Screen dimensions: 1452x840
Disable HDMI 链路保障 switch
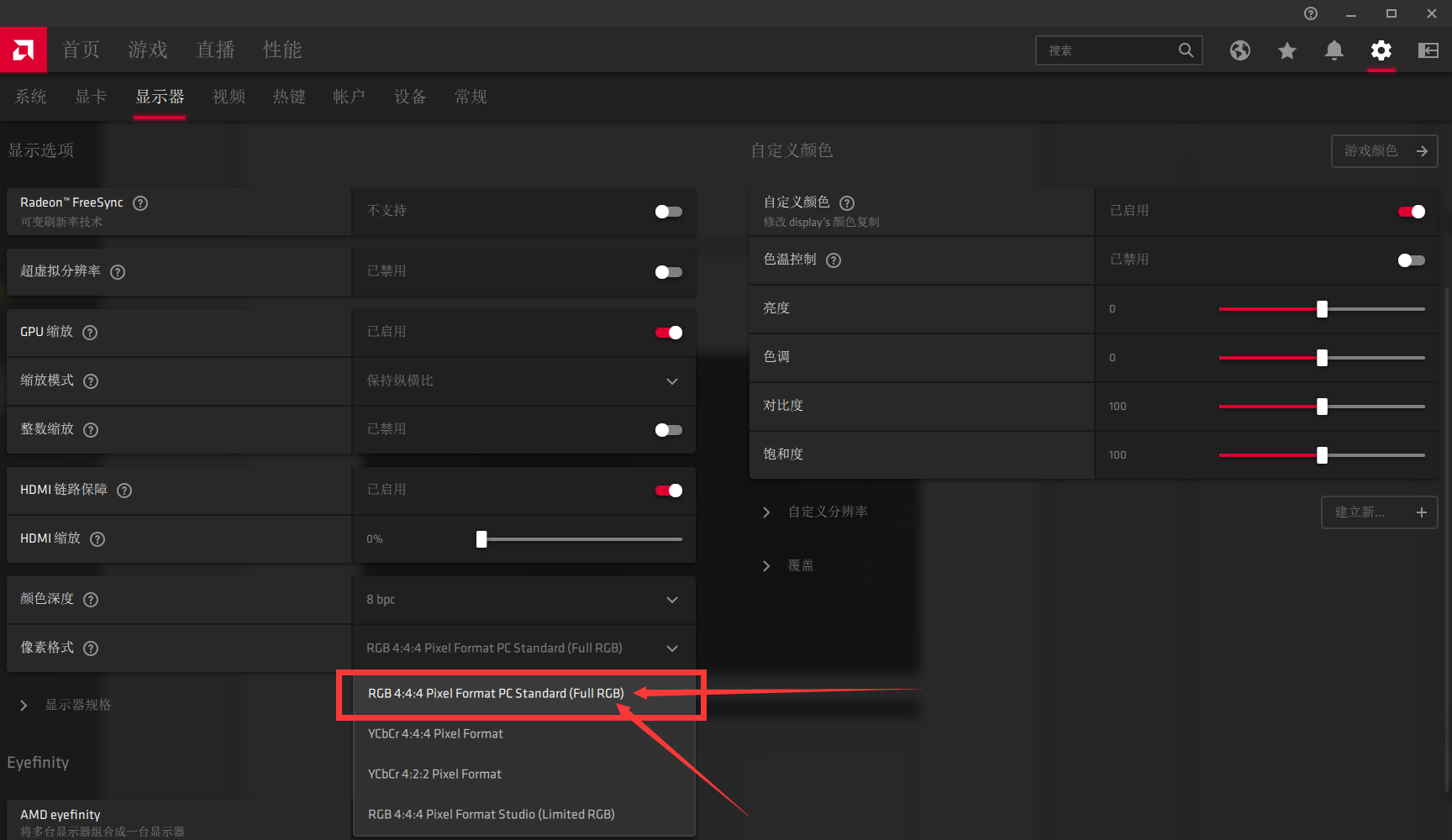click(x=669, y=491)
